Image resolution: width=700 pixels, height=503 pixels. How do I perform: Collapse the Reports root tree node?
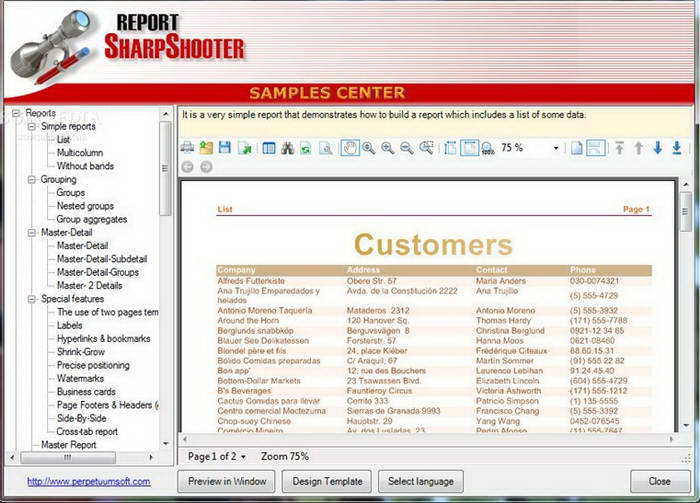[x=16, y=113]
